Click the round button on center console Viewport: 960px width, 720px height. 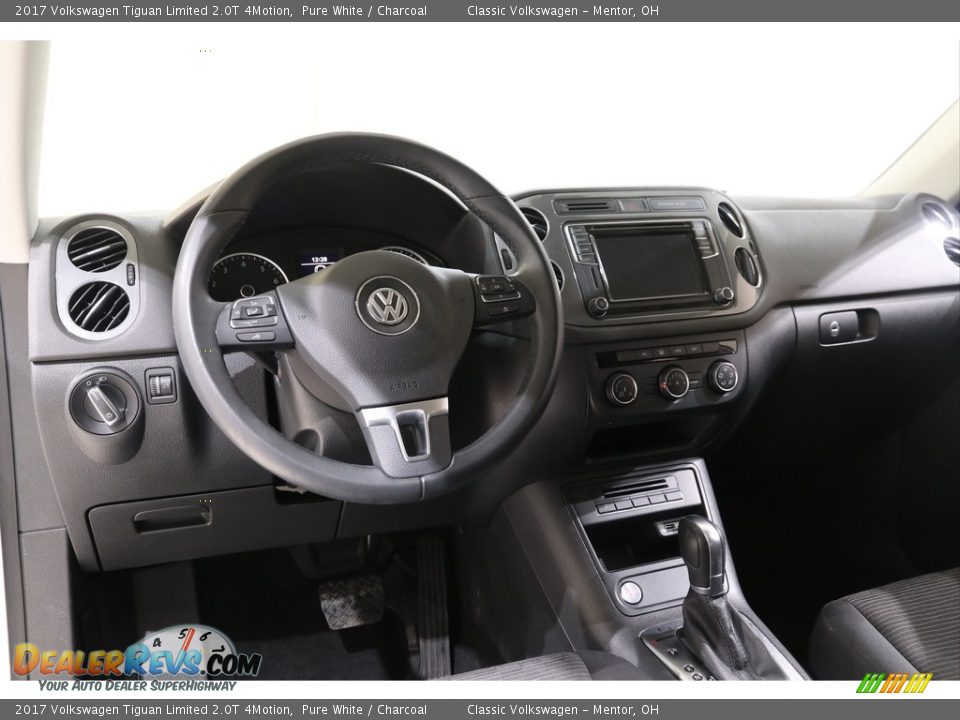[630, 593]
